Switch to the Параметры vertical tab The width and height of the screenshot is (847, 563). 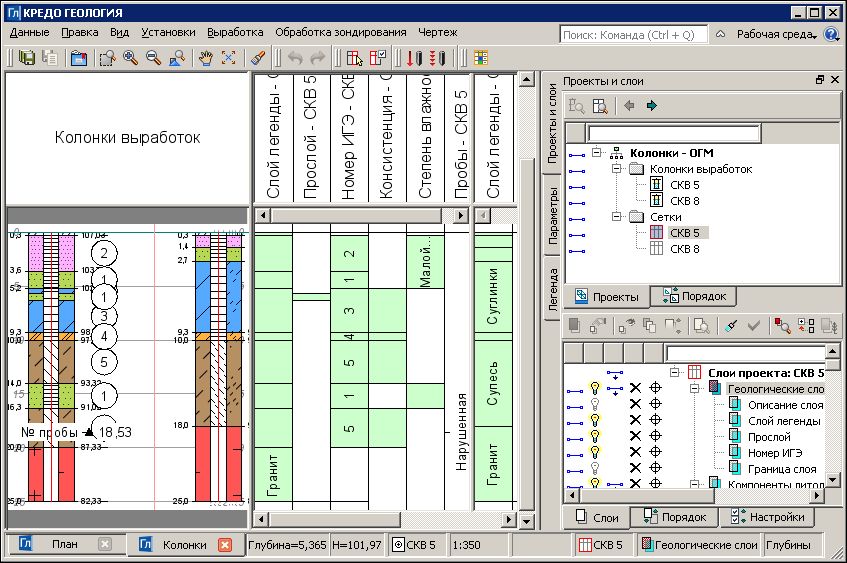pyautogui.click(x=553, y=217)
